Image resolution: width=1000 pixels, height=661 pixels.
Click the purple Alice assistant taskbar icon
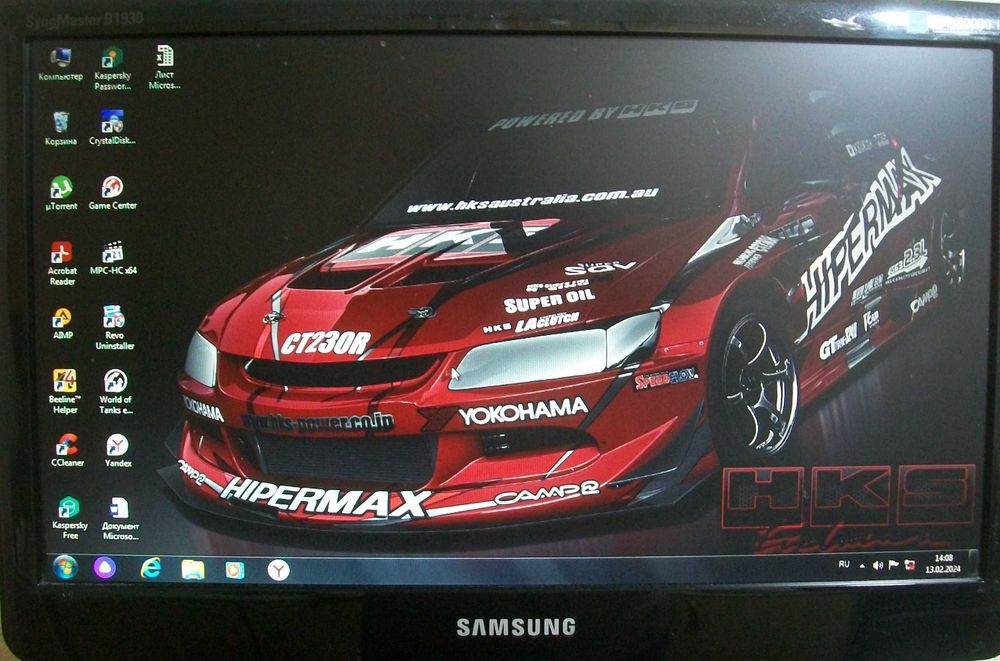point(105,568)
